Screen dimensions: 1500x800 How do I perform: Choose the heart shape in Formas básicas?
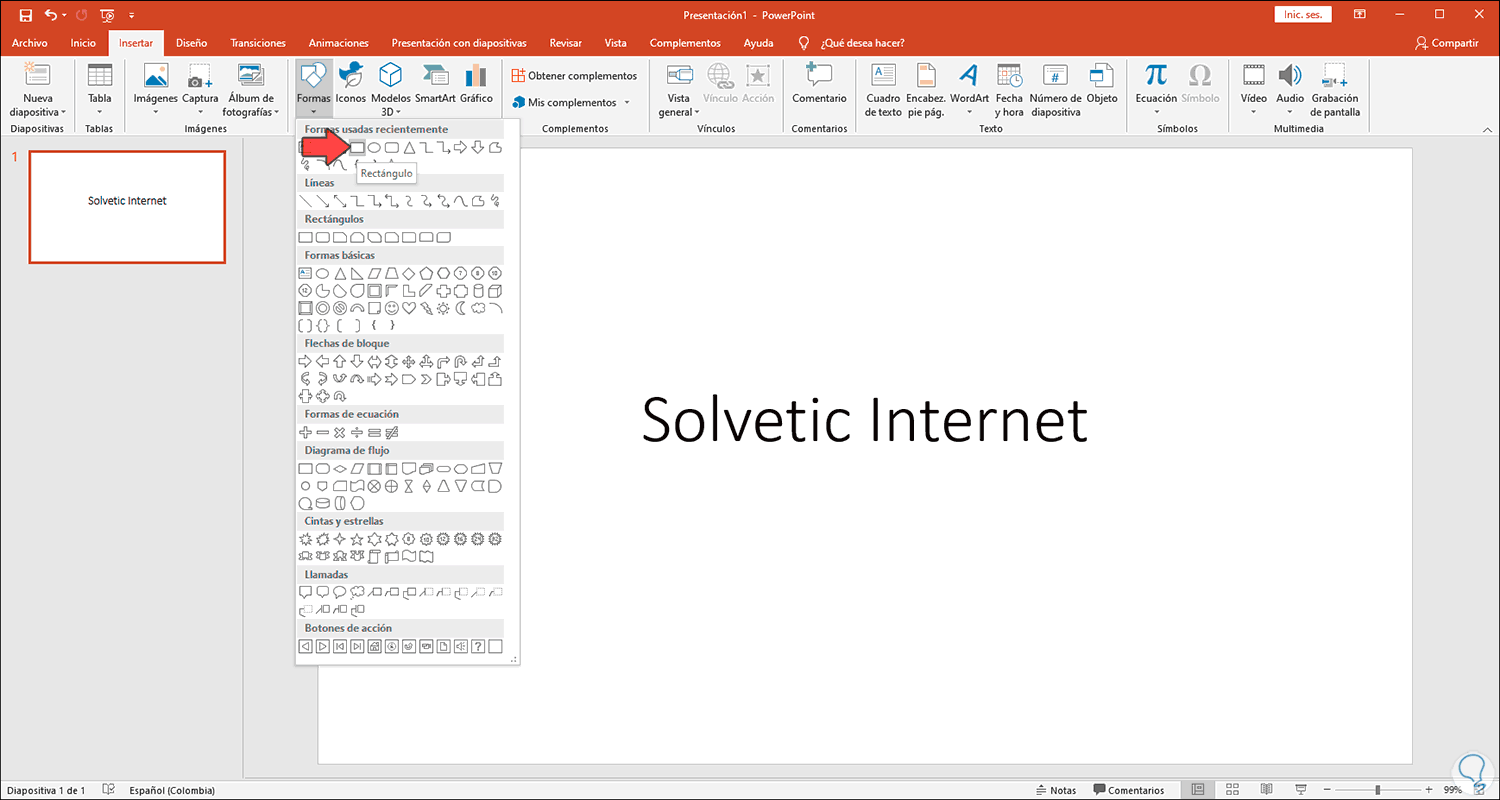[x=409, y=308]
